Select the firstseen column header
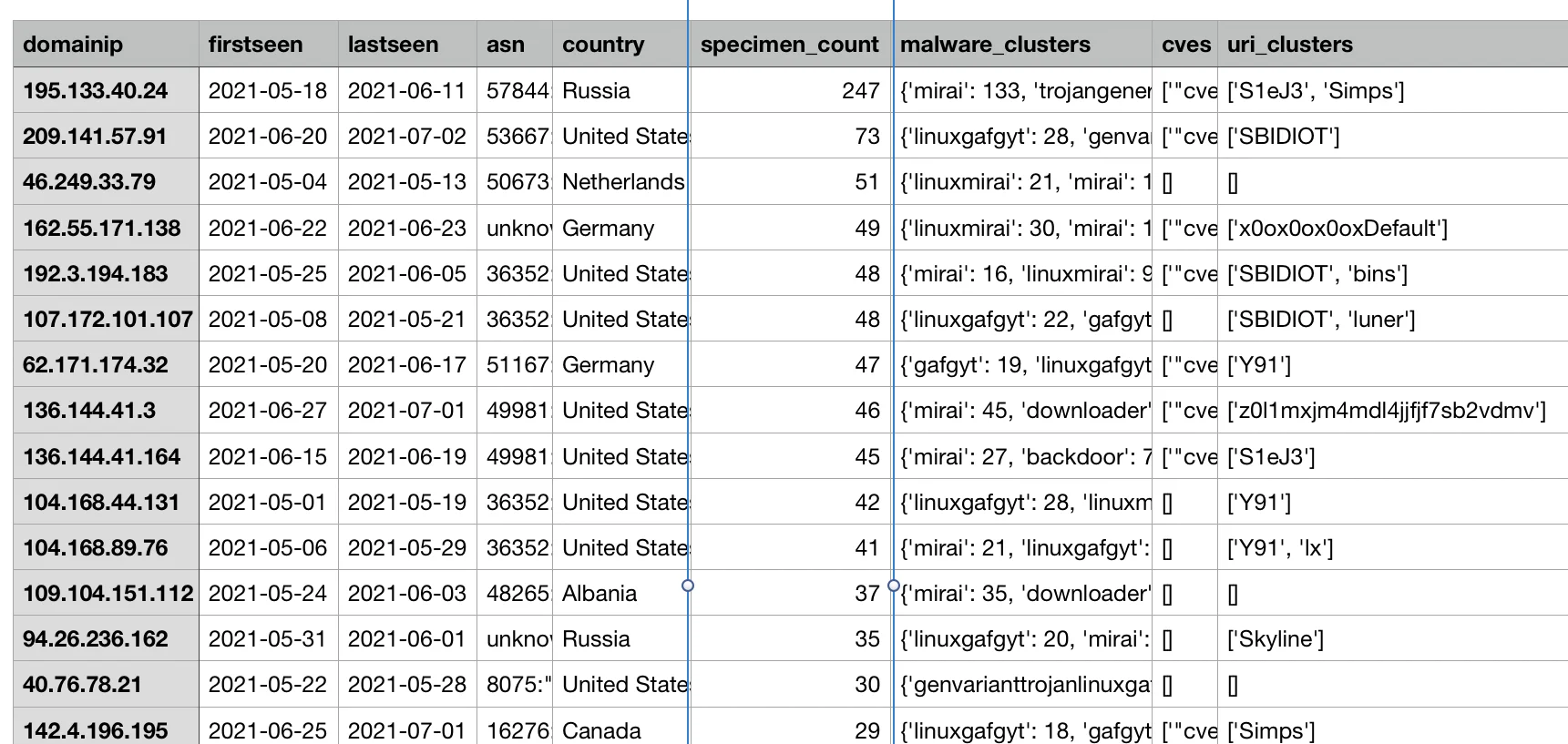1568x744 pixels. tap(269, 45)
